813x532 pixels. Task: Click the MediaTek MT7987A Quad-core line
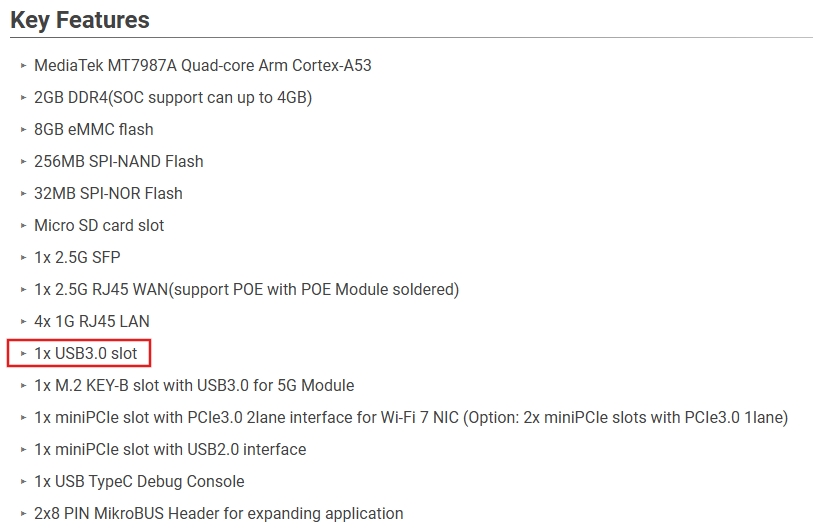pos(203,65)
